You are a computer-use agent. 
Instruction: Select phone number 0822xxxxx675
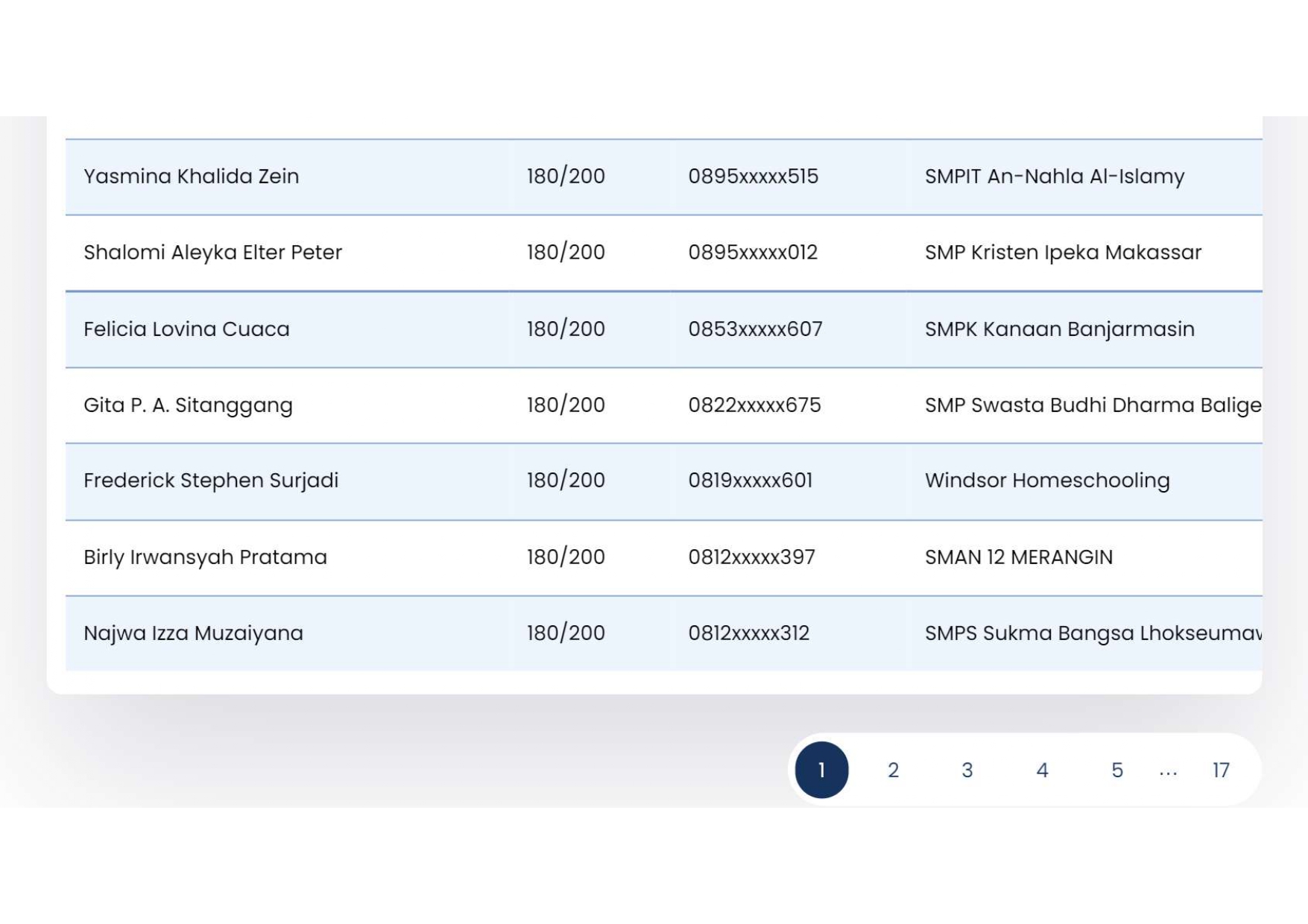[x=754, y=405]
